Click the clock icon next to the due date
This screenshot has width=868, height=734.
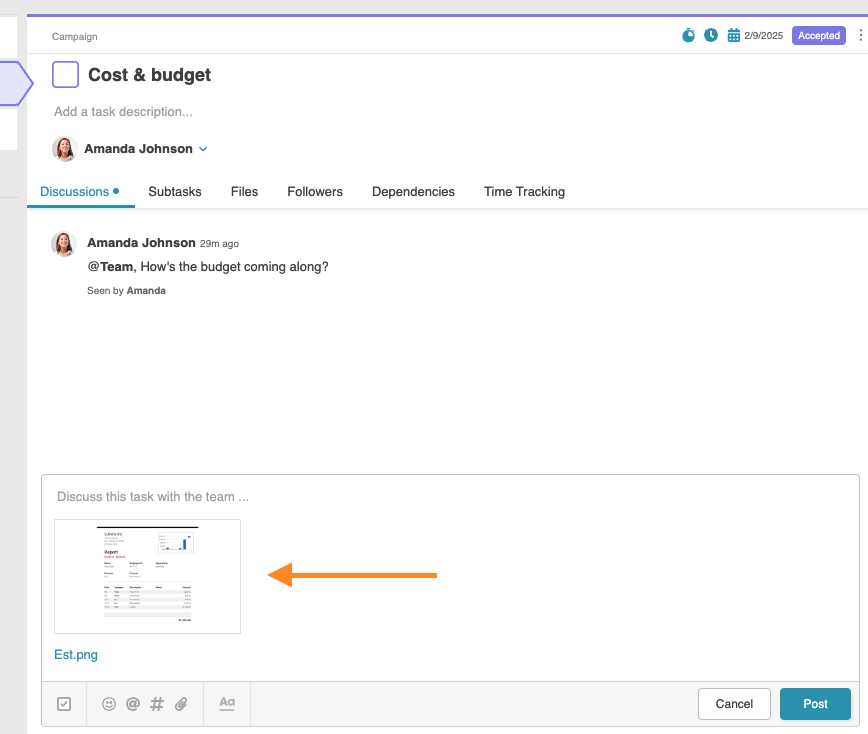[711, 35]
